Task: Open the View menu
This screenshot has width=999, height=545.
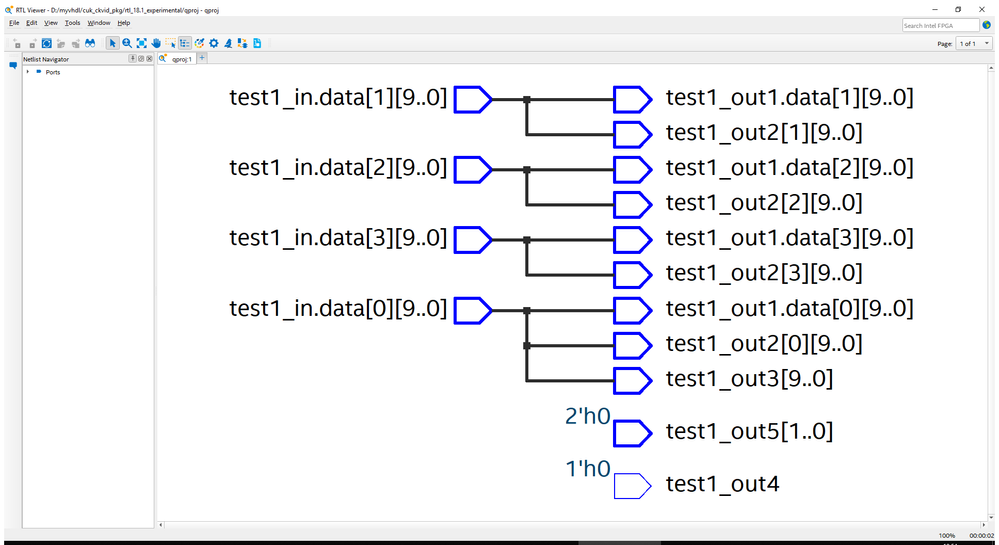Action: pos(51,22)
